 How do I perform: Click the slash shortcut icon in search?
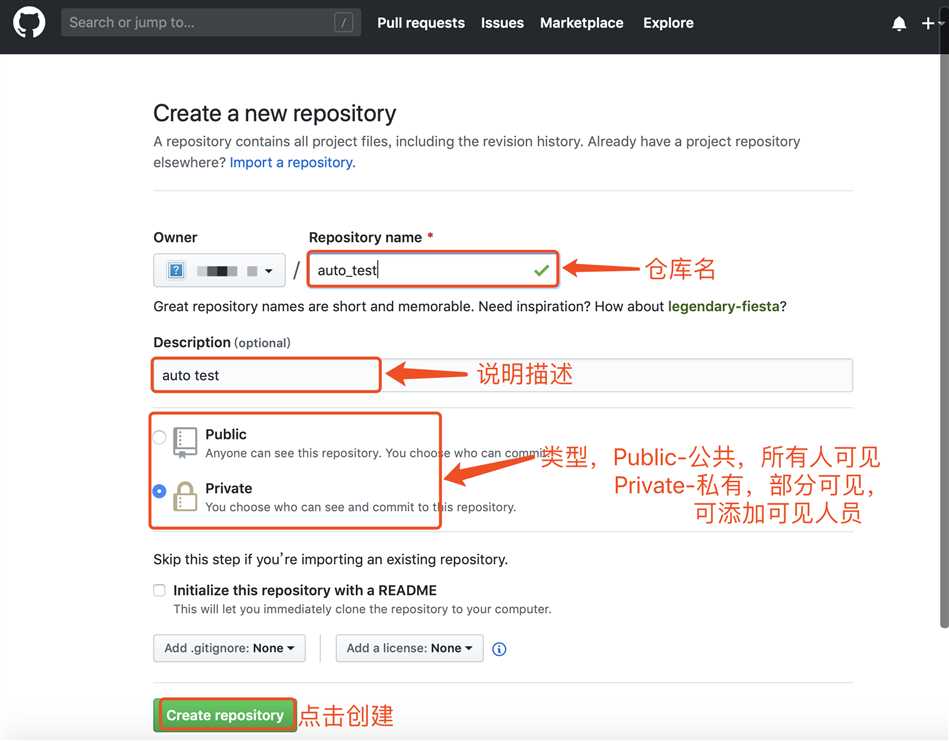coord(343,23)
